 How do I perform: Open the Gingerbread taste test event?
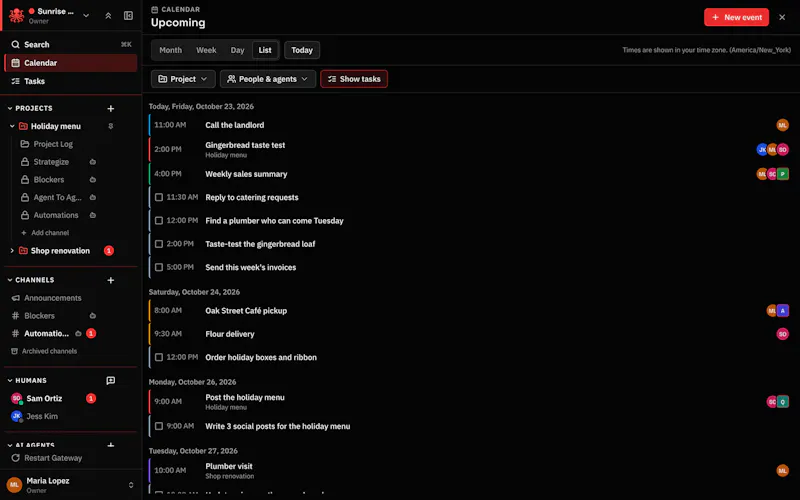point(469,149)
